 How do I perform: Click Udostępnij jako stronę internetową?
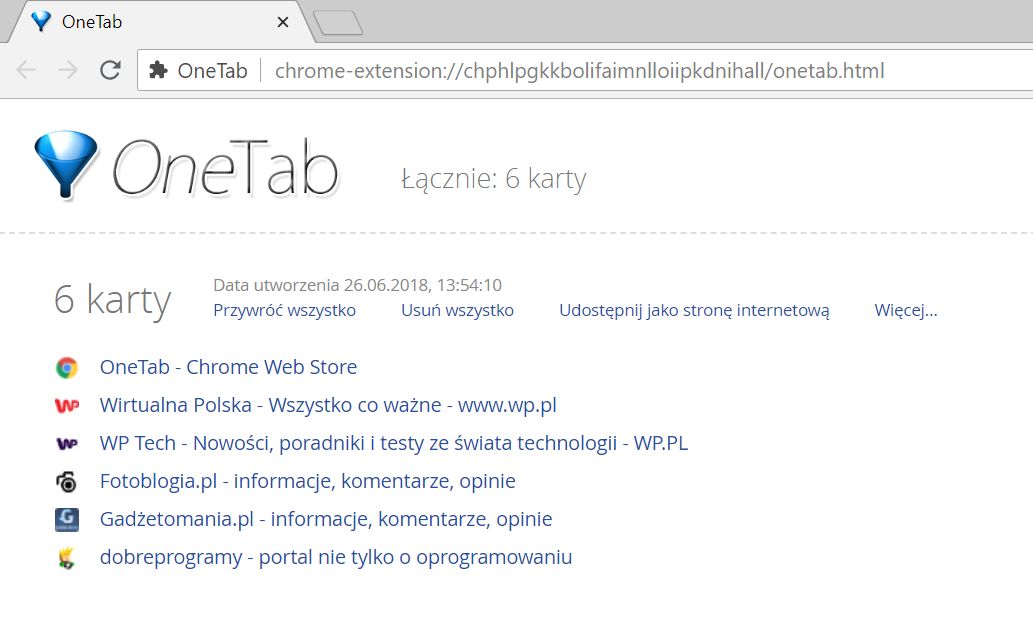[694, 310]
